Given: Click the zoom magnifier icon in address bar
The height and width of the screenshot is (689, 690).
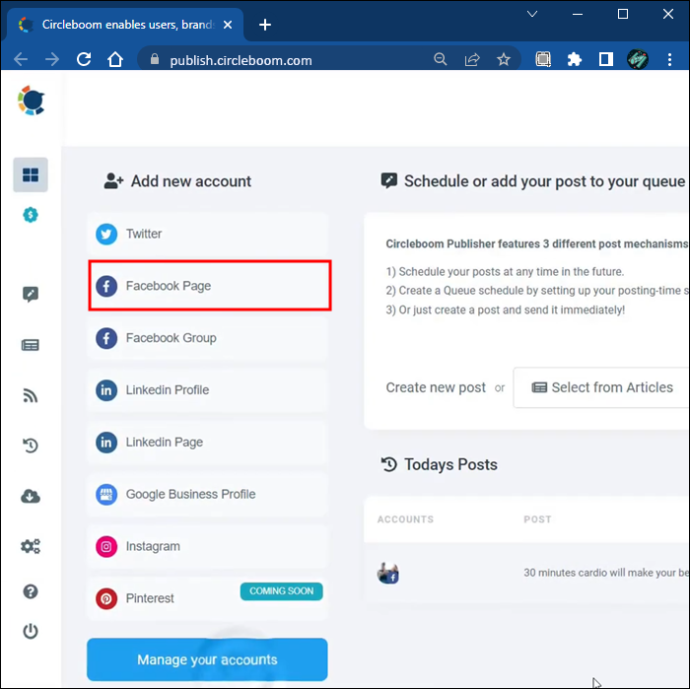Looking at the screenshot, I should pos(440,59).
